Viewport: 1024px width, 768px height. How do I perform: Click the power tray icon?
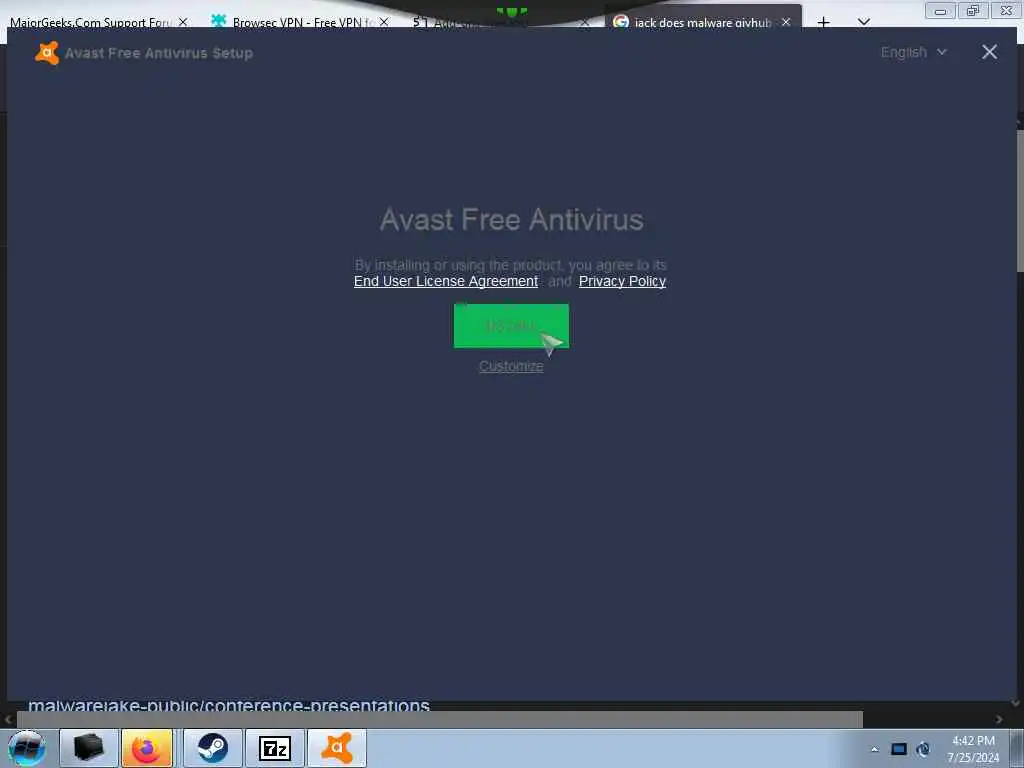coord(923,749)
